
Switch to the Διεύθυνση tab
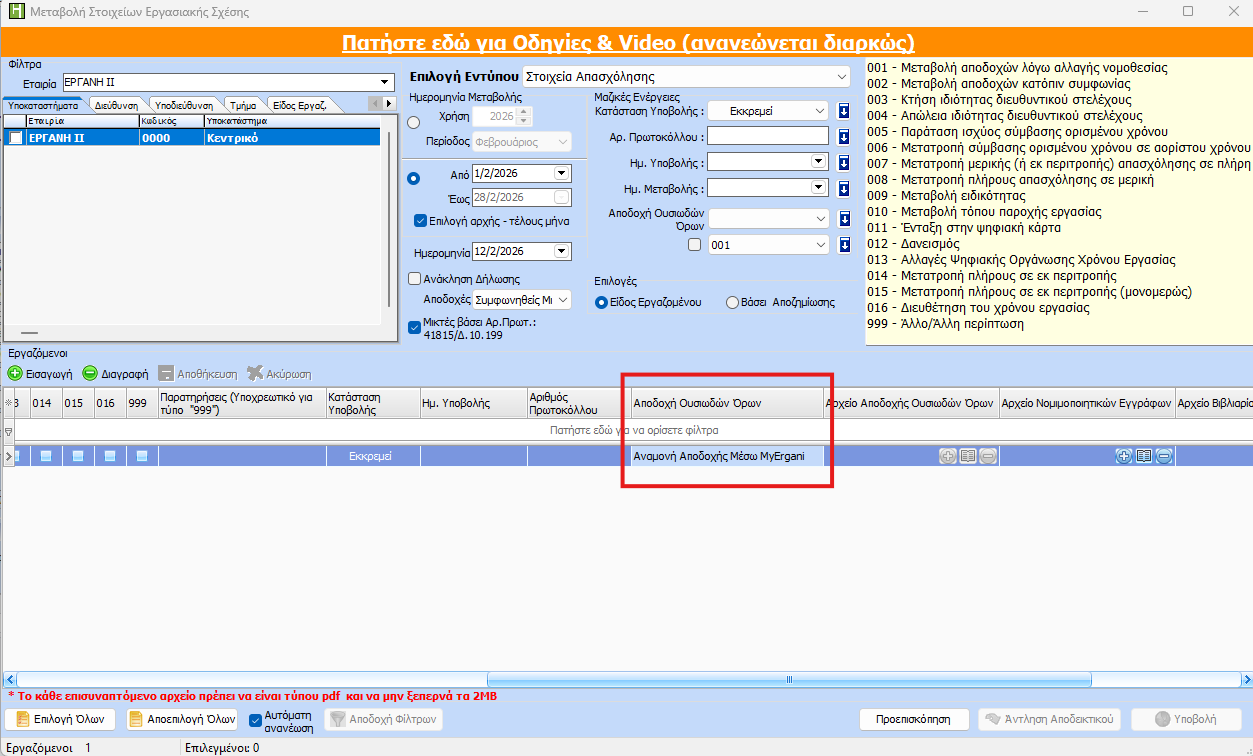pyautogui.click(x=117, y=104)
